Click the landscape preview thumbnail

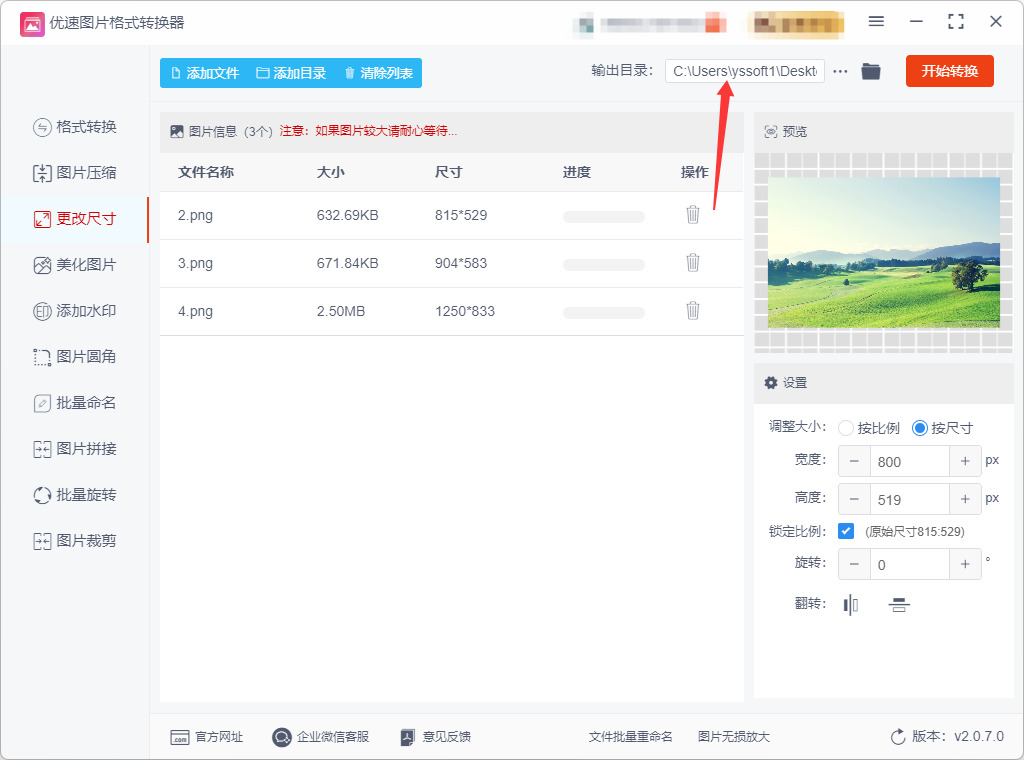coord(884,253)
